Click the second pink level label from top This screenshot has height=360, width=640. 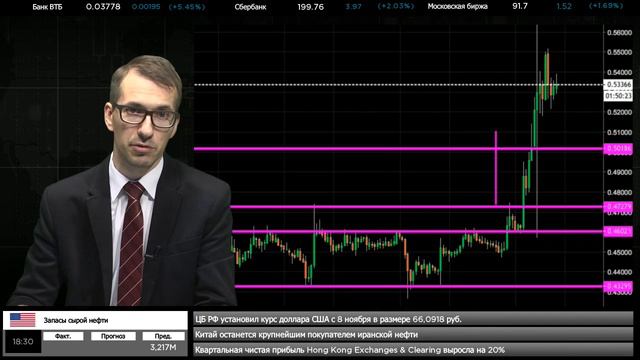pos(618,207)
